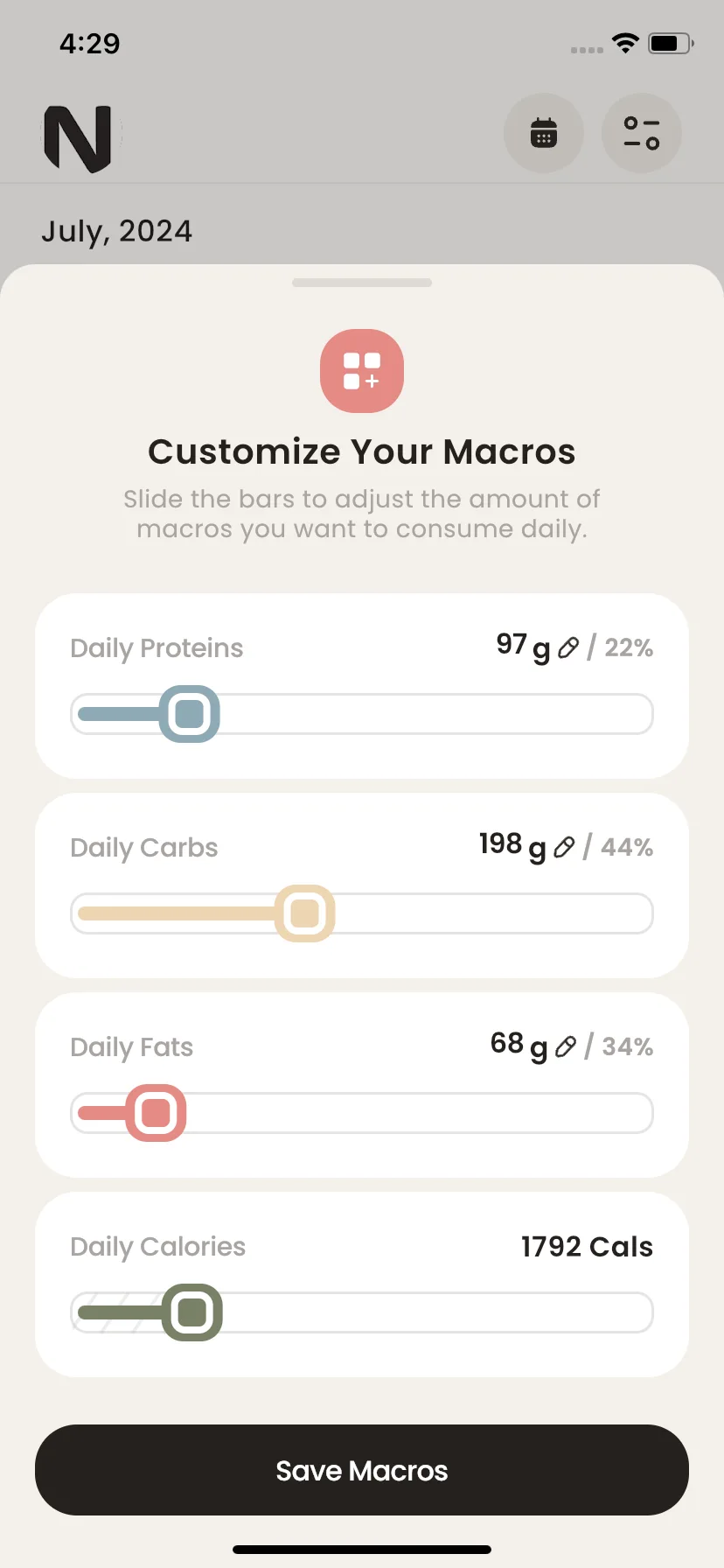Image resolution: width=724 pixels, height=1568 pixels.
Task: Tap the 198 g carbs value
Action: 512,846
